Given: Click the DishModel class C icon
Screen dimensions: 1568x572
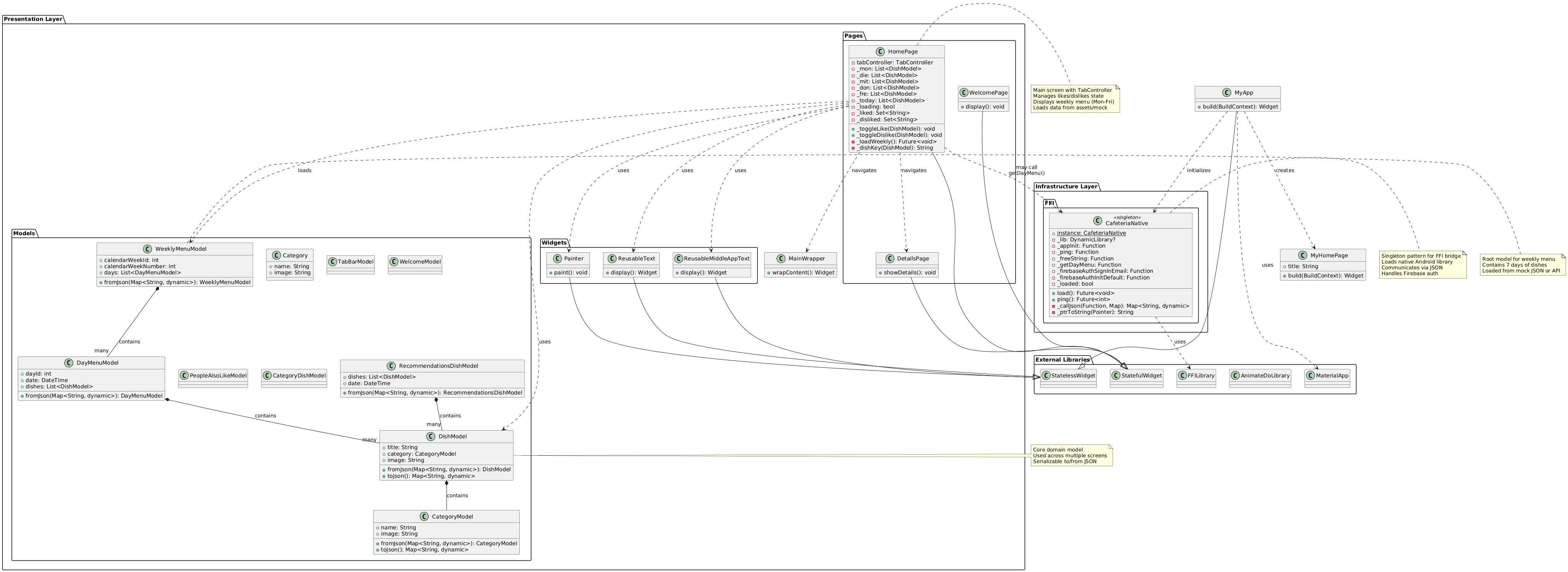Looking at the screenshot, I should coord(431,436).
